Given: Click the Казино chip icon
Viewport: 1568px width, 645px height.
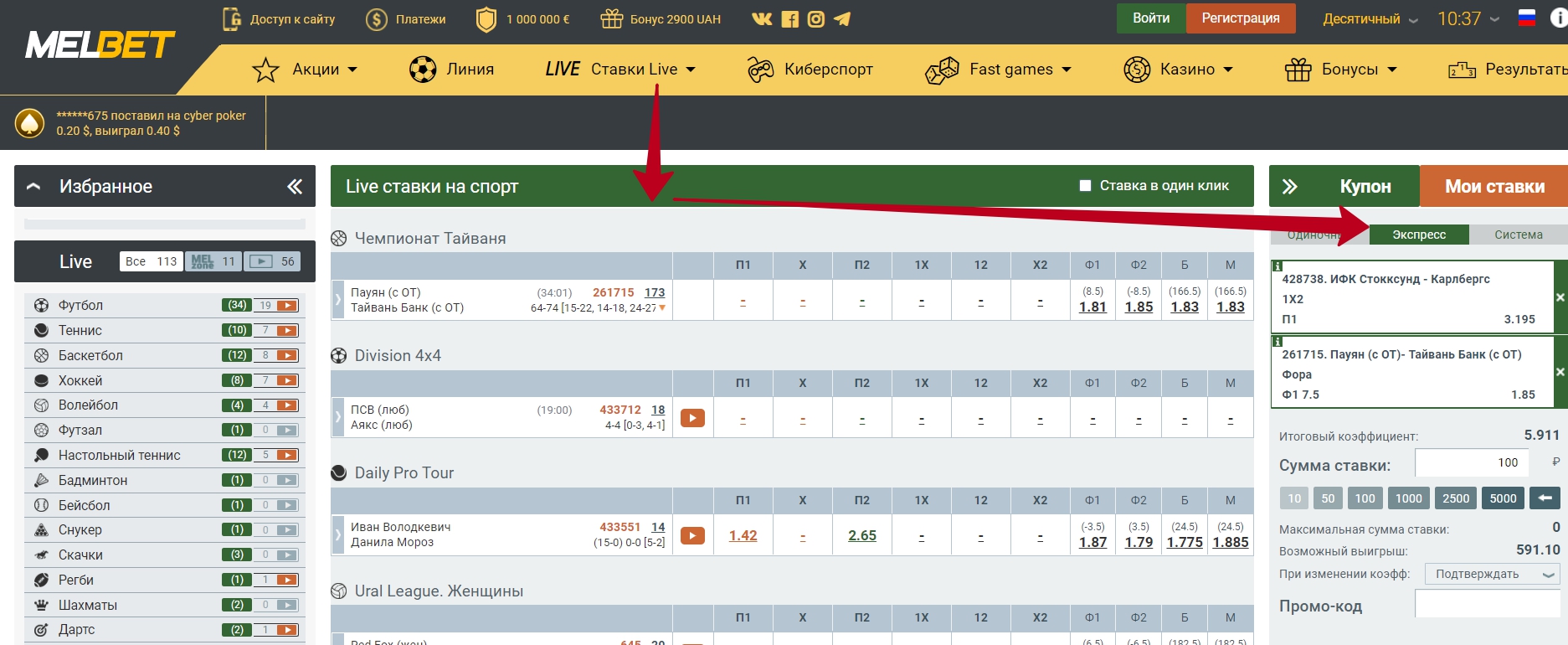Looking at the screenshot, I should 1137,70.
